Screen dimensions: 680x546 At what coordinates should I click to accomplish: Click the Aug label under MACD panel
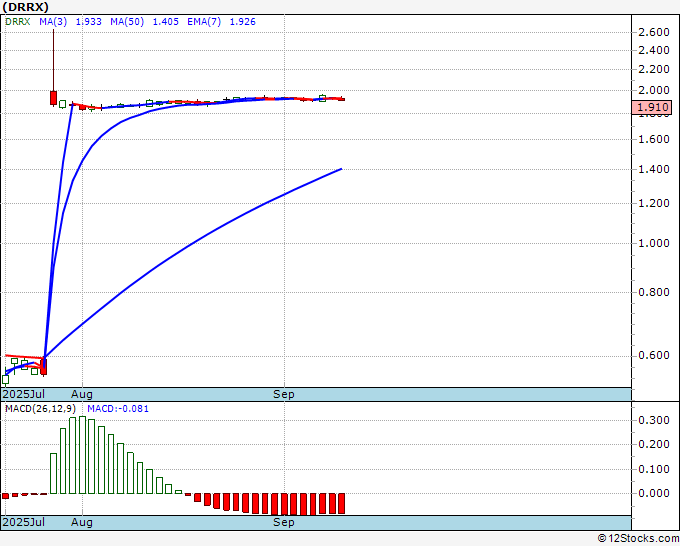pyautogui.click(x=82, y=522)
